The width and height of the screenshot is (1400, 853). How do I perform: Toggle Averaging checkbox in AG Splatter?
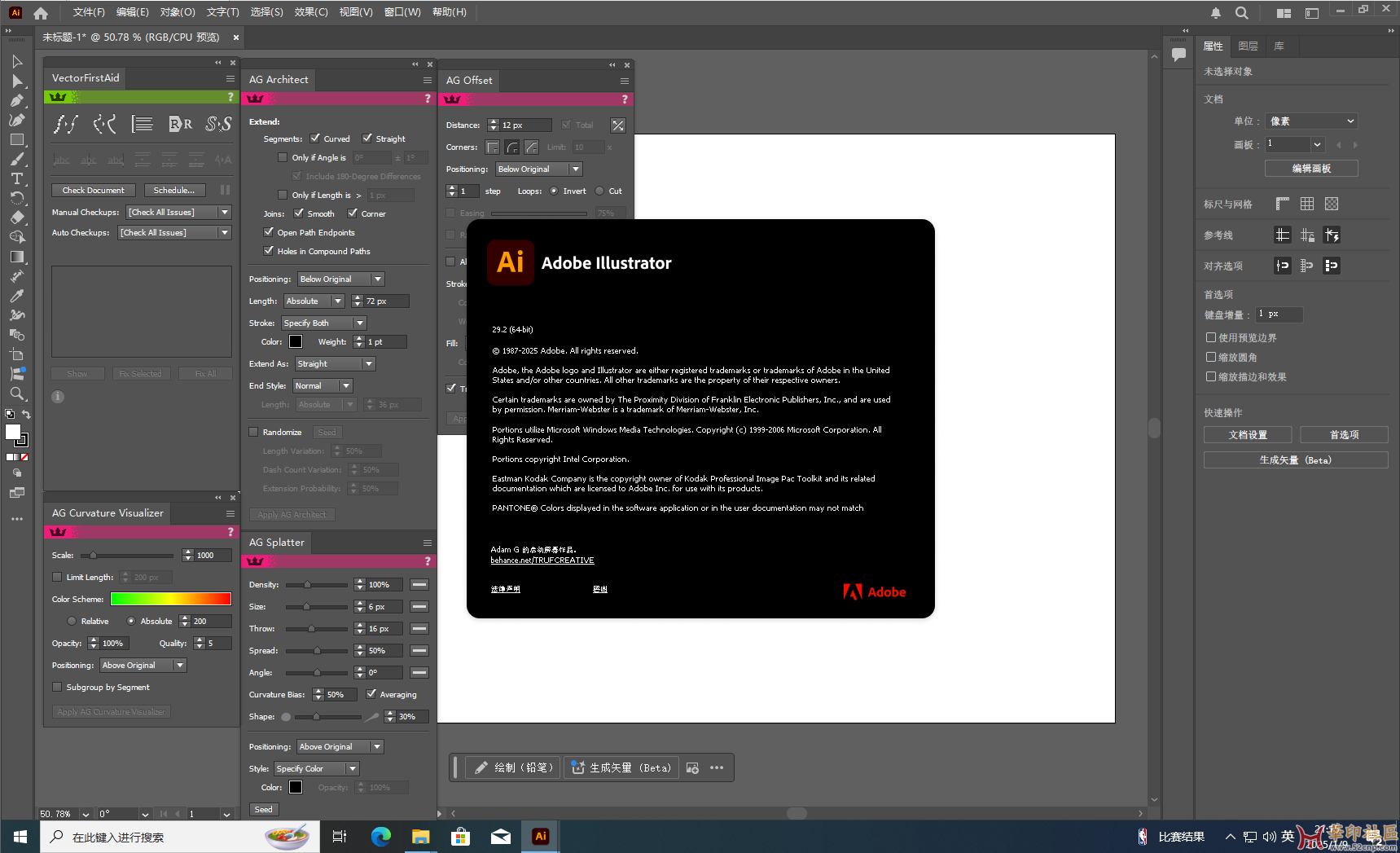click(371, 694)
